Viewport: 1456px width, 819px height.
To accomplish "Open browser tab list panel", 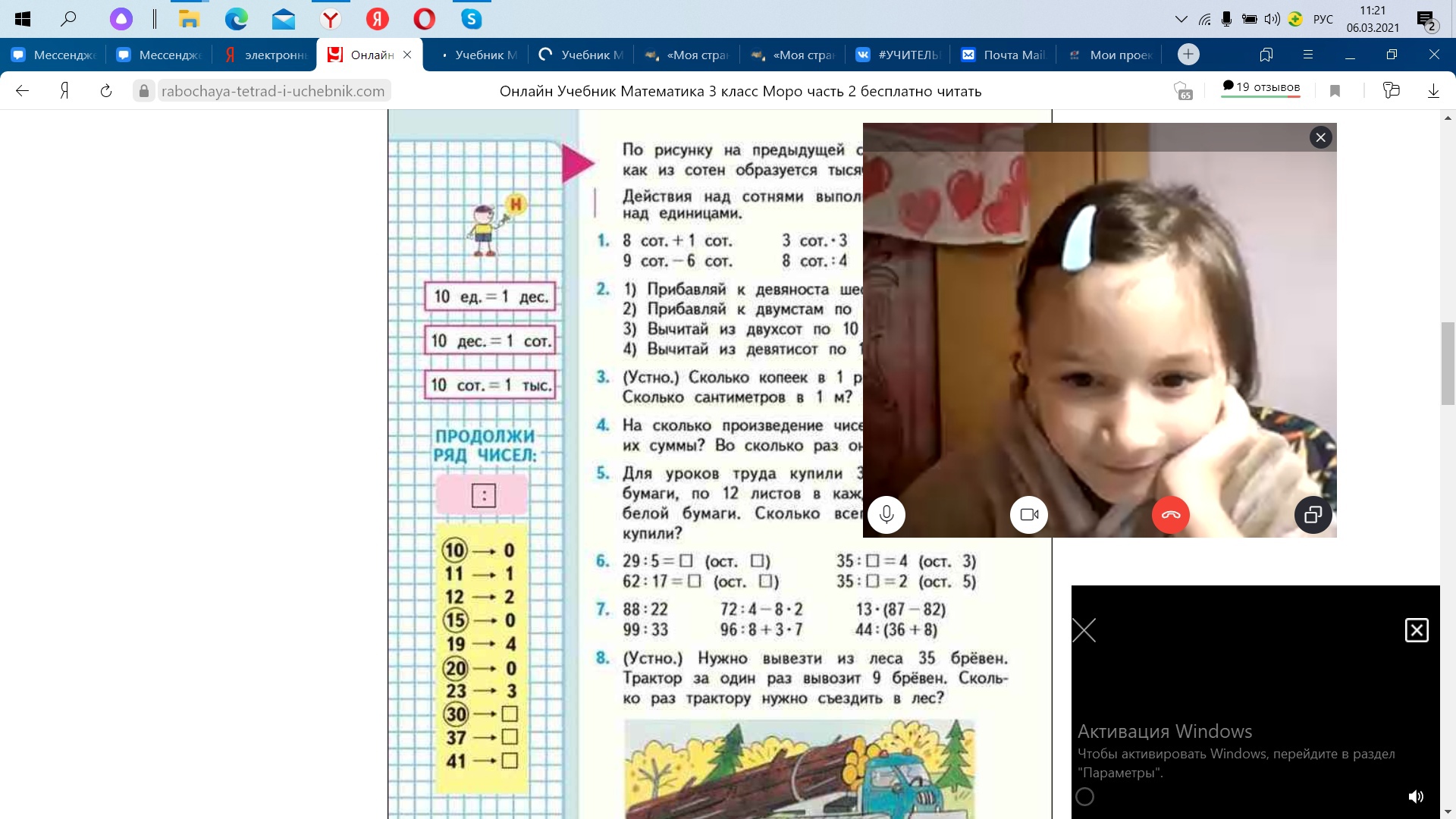I will [x=1266, y=55].
